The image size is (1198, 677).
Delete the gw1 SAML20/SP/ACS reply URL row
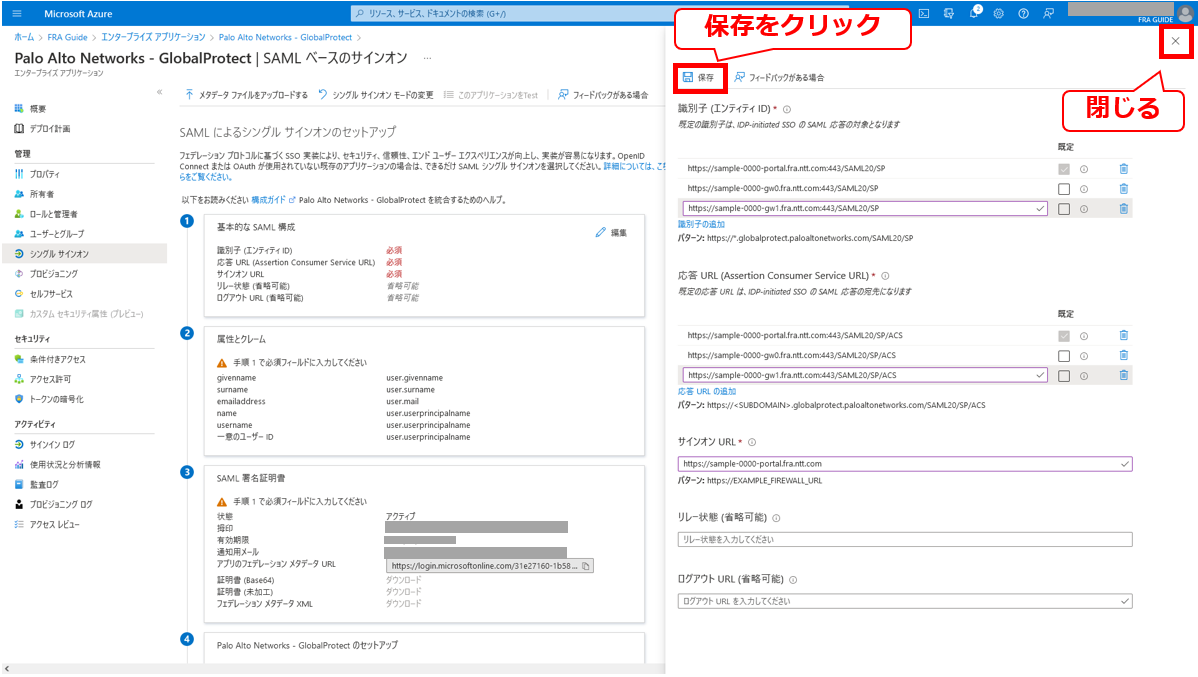(x=1123, y=375)
